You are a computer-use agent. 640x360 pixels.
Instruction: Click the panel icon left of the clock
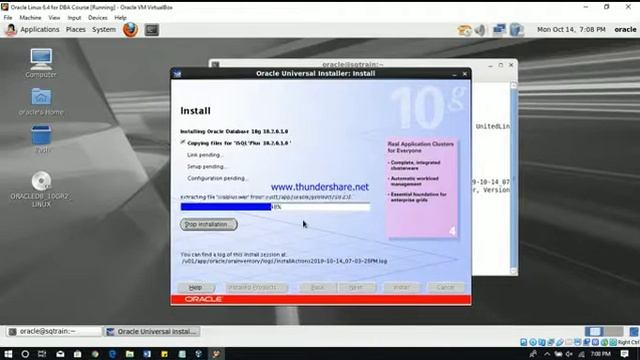click(516, 30)
